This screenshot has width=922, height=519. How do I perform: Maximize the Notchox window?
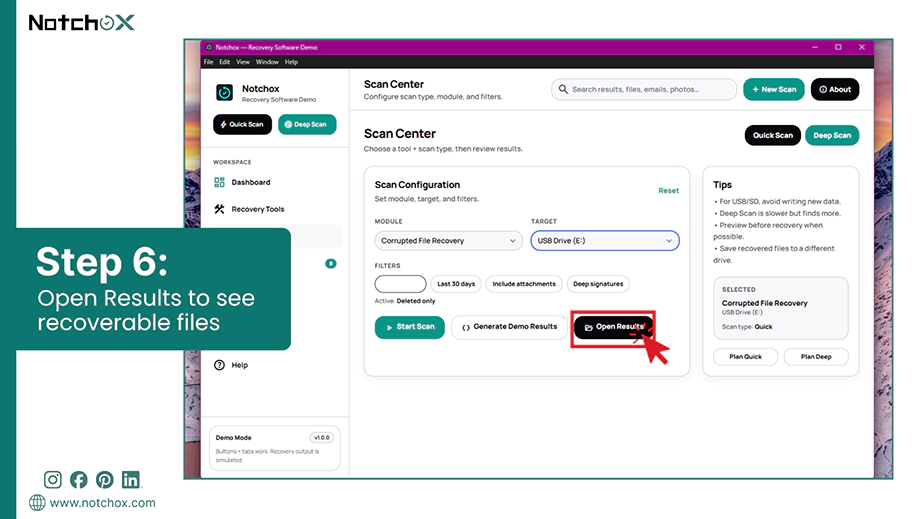pos(839,47)
